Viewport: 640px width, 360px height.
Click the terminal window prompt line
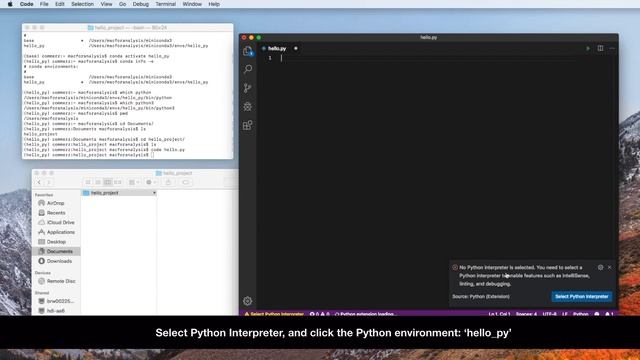coord(89,155)
